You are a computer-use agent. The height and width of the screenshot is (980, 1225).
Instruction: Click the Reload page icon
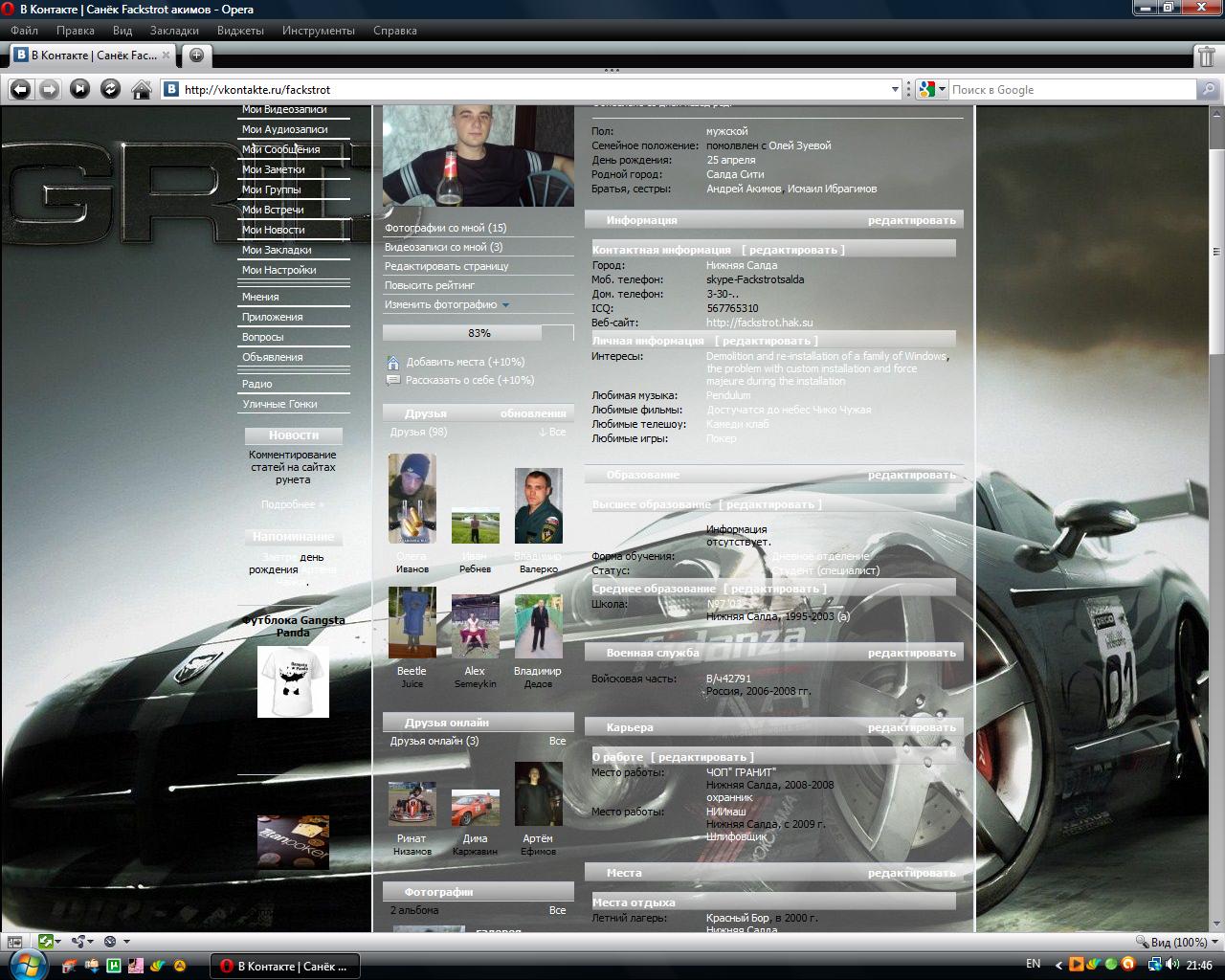tap(110, 89)
